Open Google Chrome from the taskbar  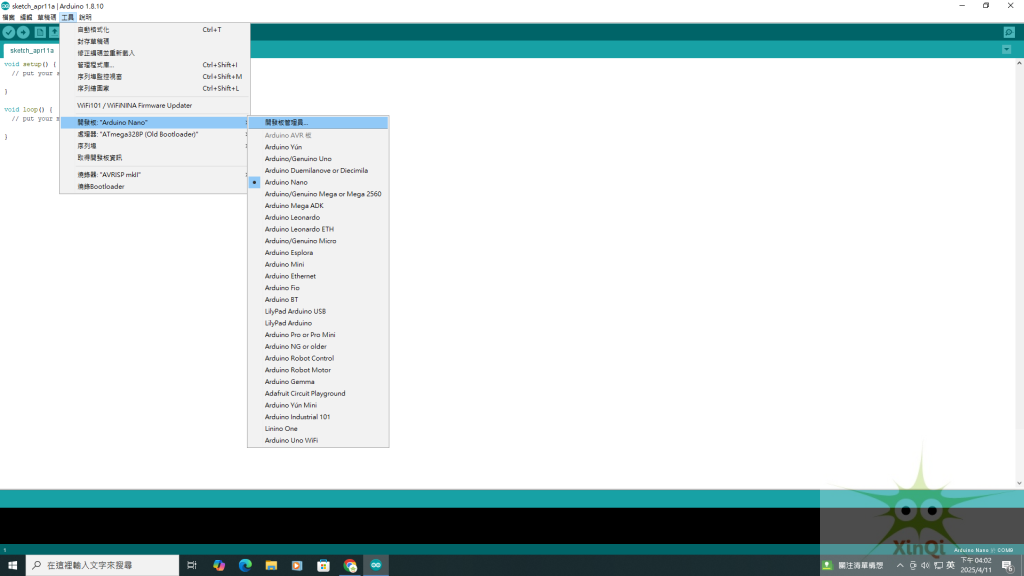point(350,566)
